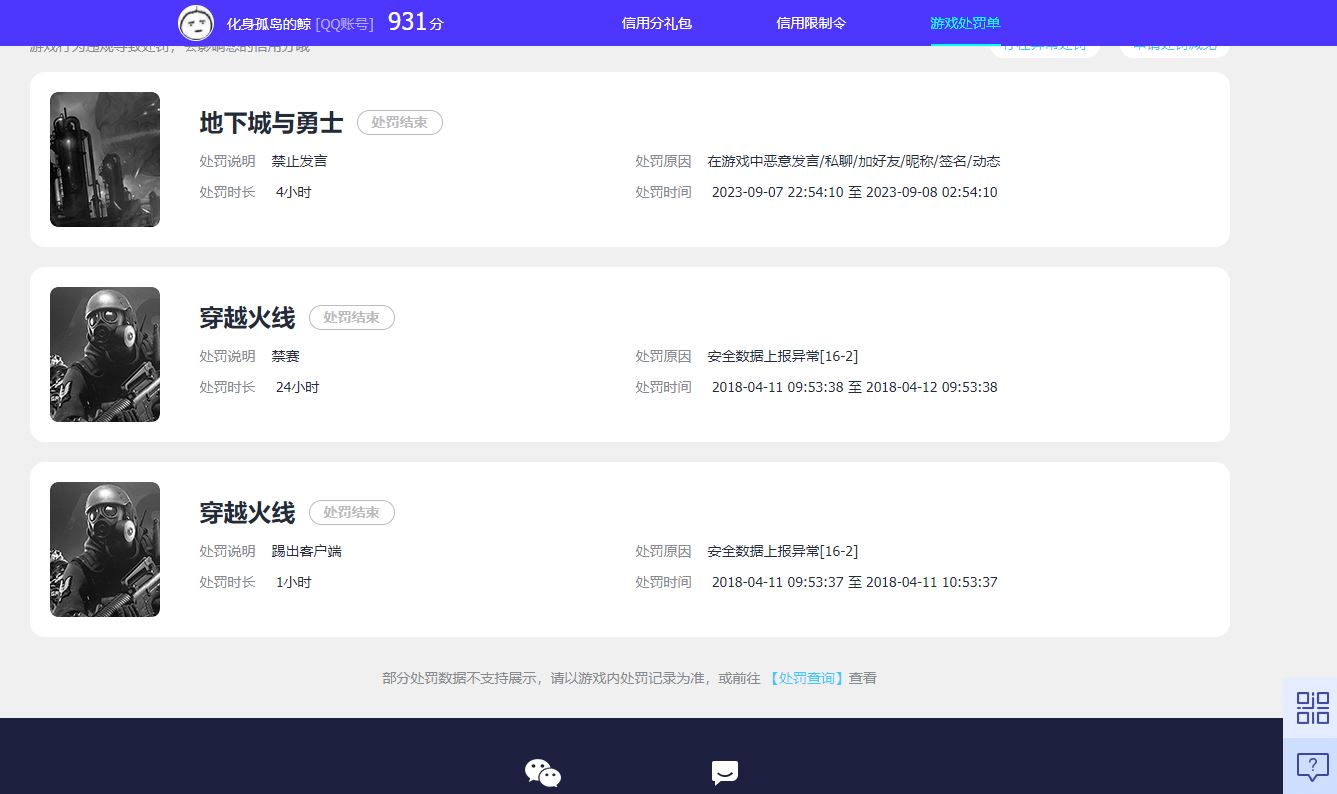The image size is (1337, 794).
Task: Click the user avatar in the header
Action: coord(196,22)
